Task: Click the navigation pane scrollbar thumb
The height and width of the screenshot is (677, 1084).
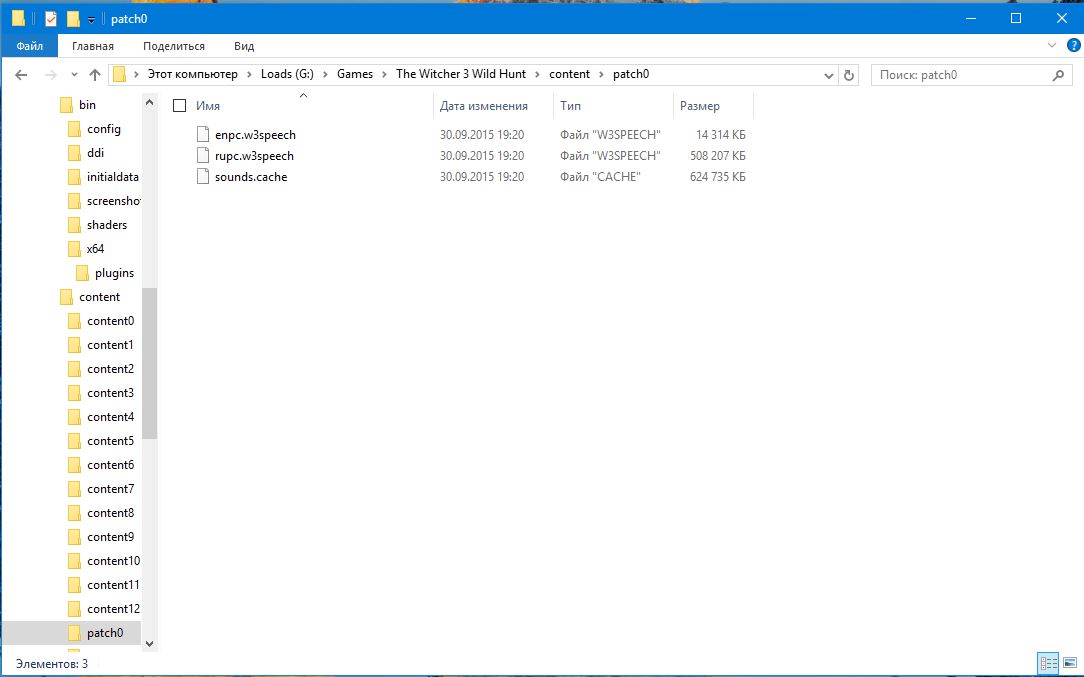Action: [x=149, y=363]
